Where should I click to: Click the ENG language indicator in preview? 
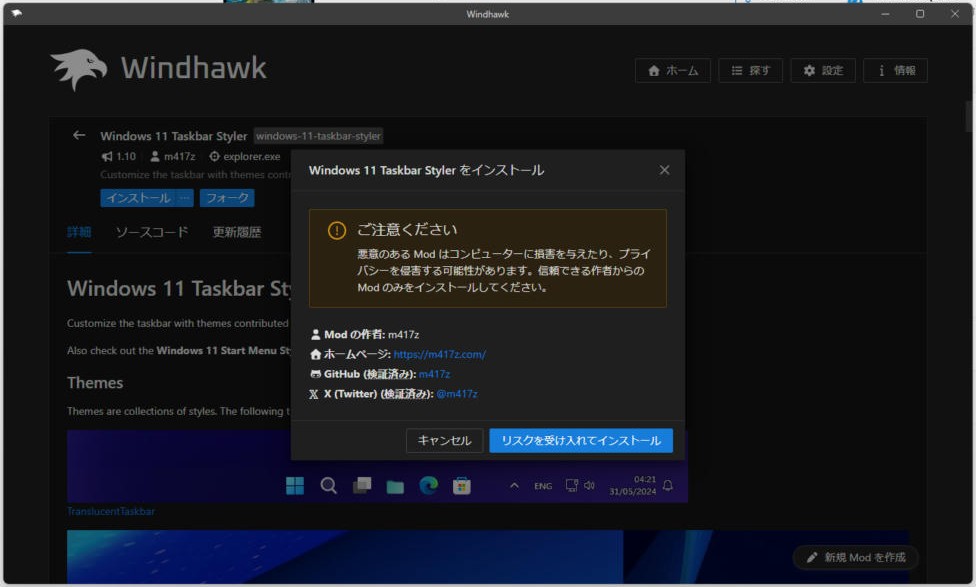[x=543, y=486]
